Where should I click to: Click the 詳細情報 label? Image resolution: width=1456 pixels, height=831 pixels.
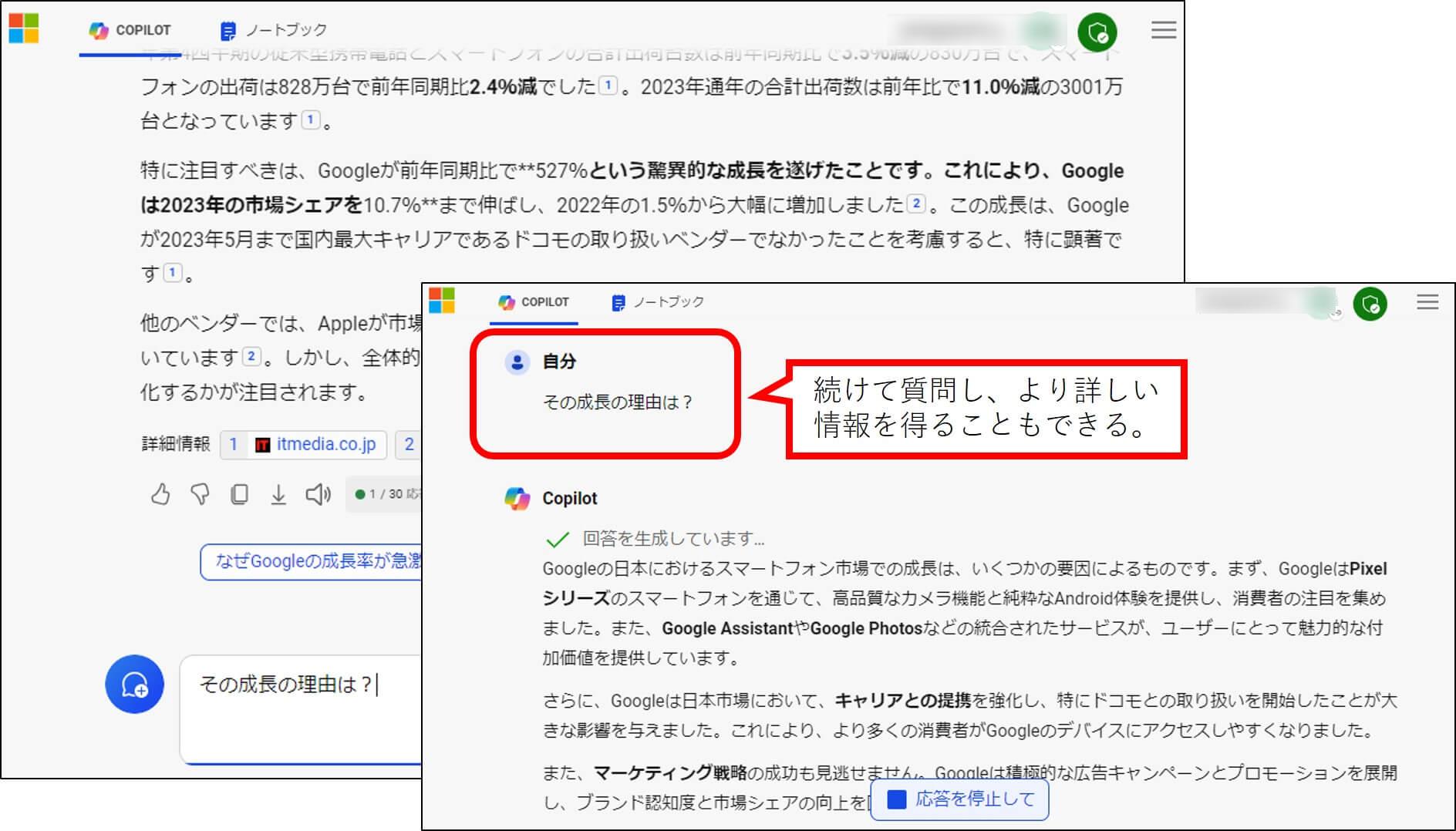pyautogui.click(x=176, y=444)
